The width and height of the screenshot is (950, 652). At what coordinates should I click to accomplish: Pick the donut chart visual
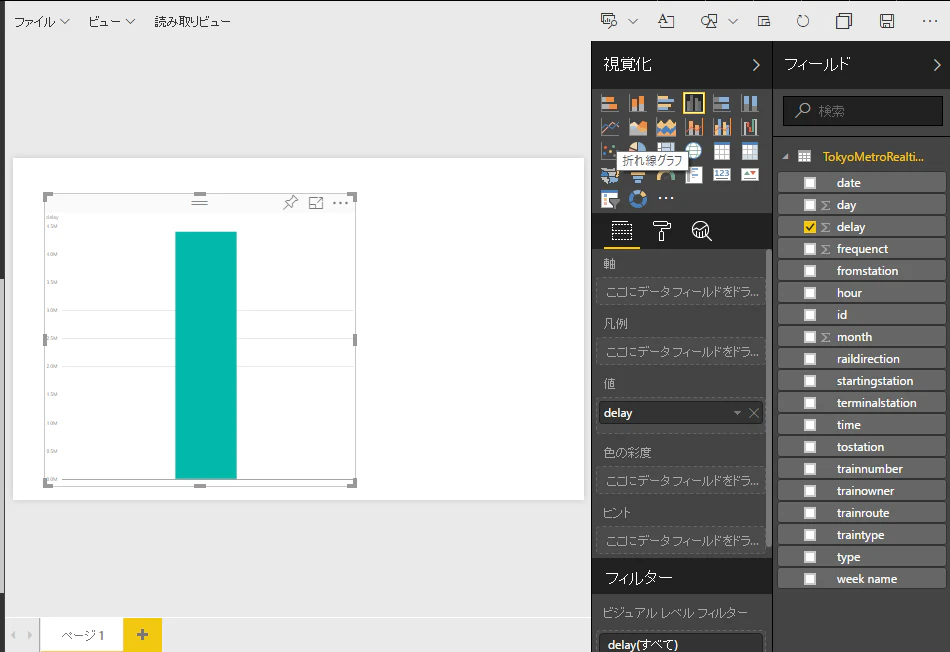637,198
